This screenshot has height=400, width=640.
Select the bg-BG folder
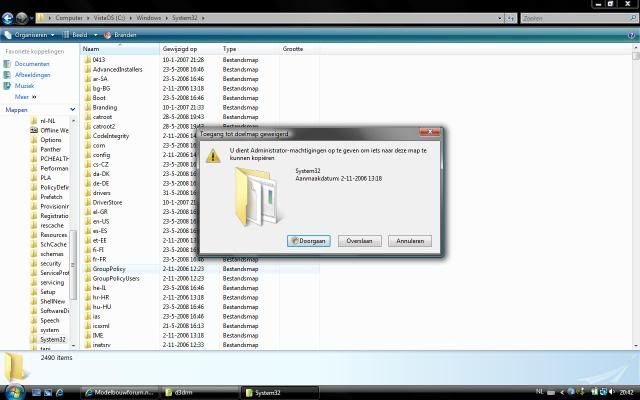click(101, 89)
